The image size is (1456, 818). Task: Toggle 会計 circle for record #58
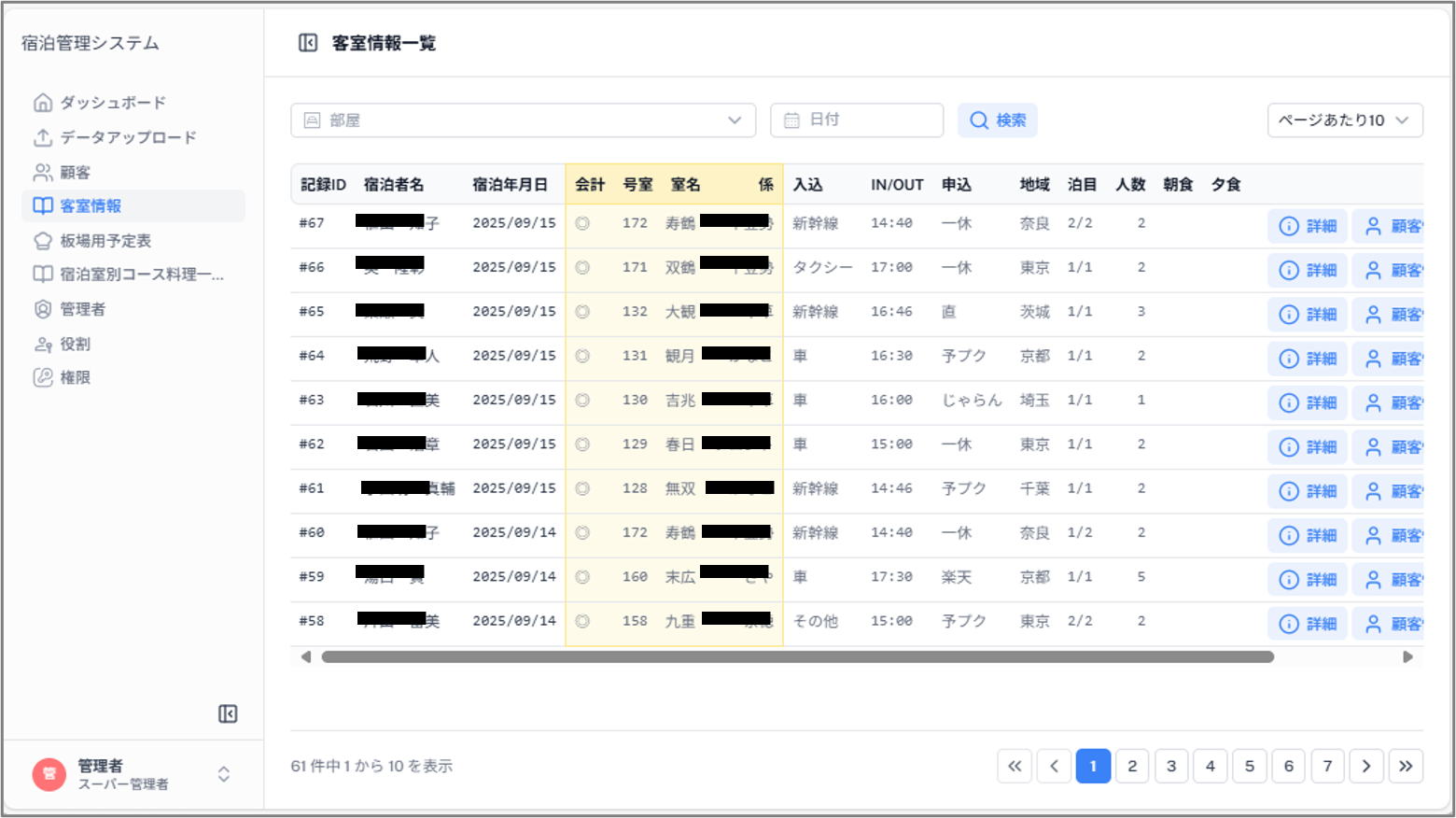tap(582, 621)
